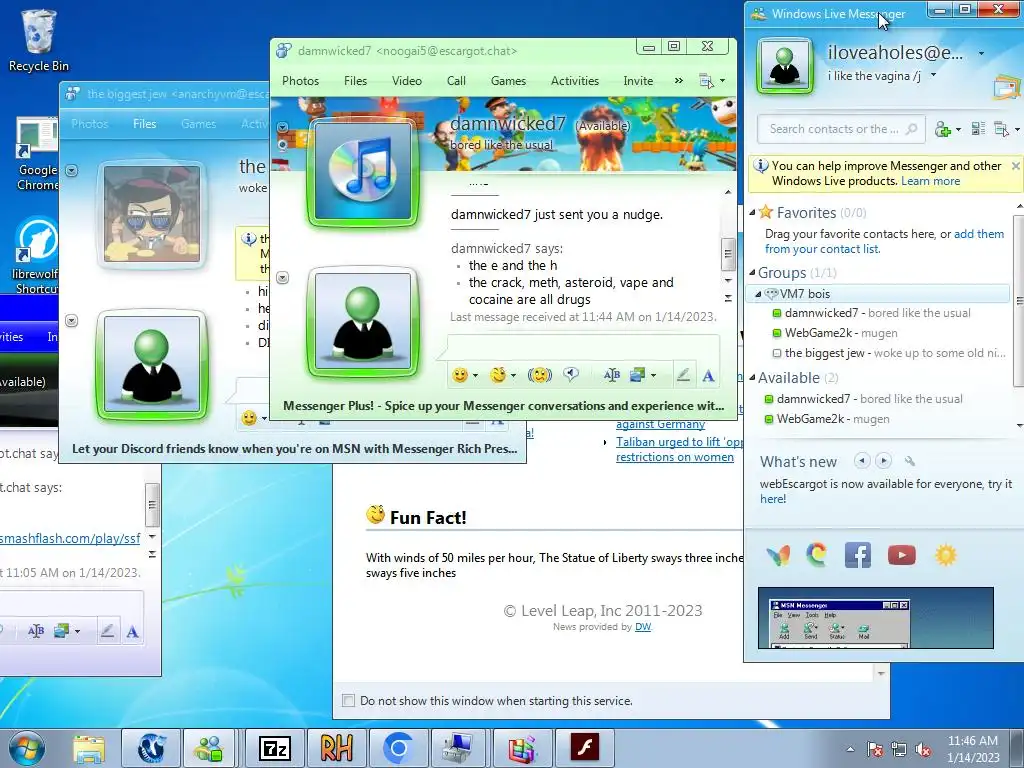Open the 'here!' webEscargot link
Screen dimensions: 1024x768
[x=773, y=499]
